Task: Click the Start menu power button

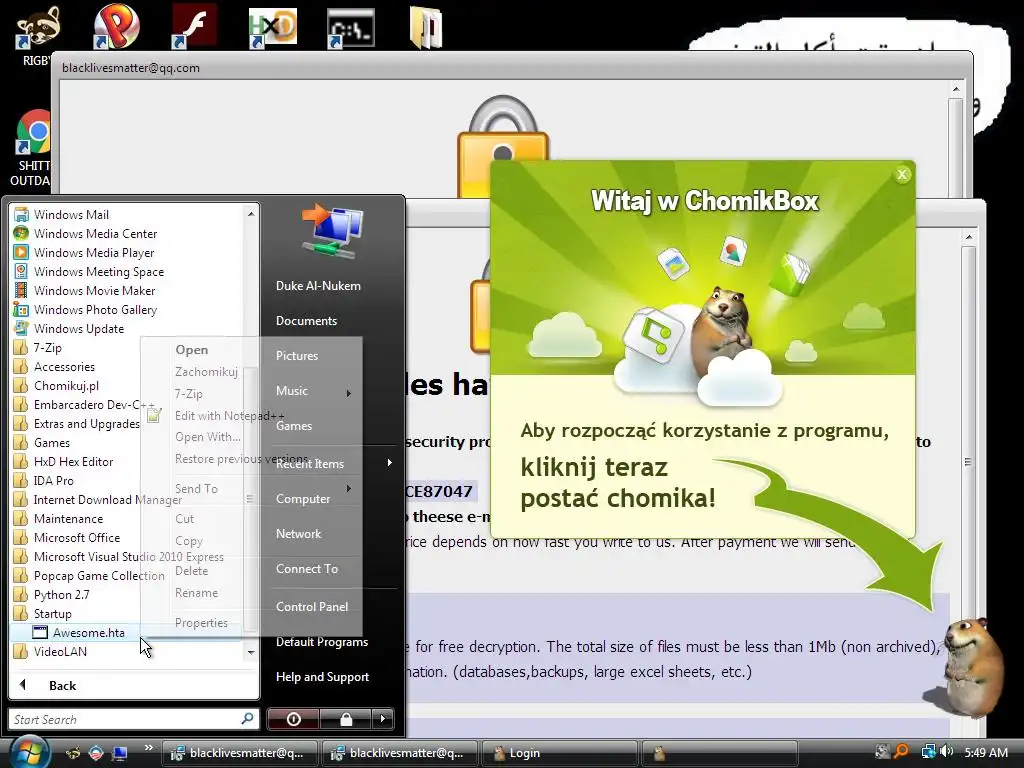Action: pyautogui.click(x=293, y=719)
